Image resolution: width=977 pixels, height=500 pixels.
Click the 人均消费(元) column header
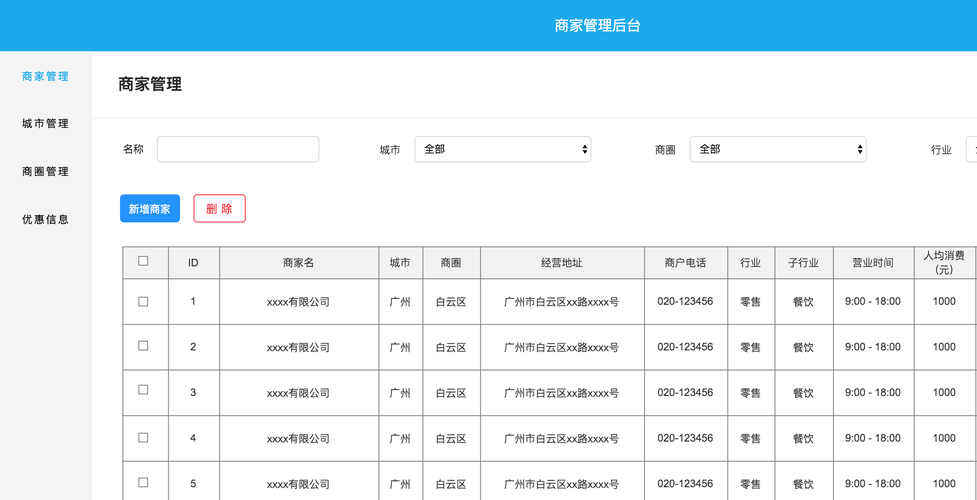[x=945, y=263]
